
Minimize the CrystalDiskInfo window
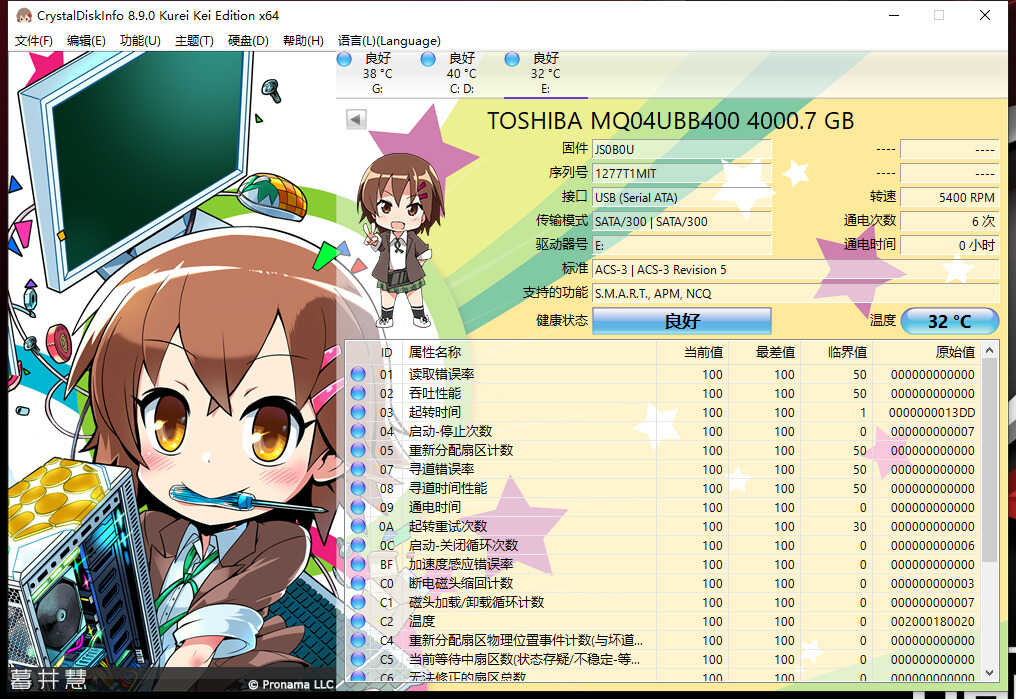click(x=894, y=15)
